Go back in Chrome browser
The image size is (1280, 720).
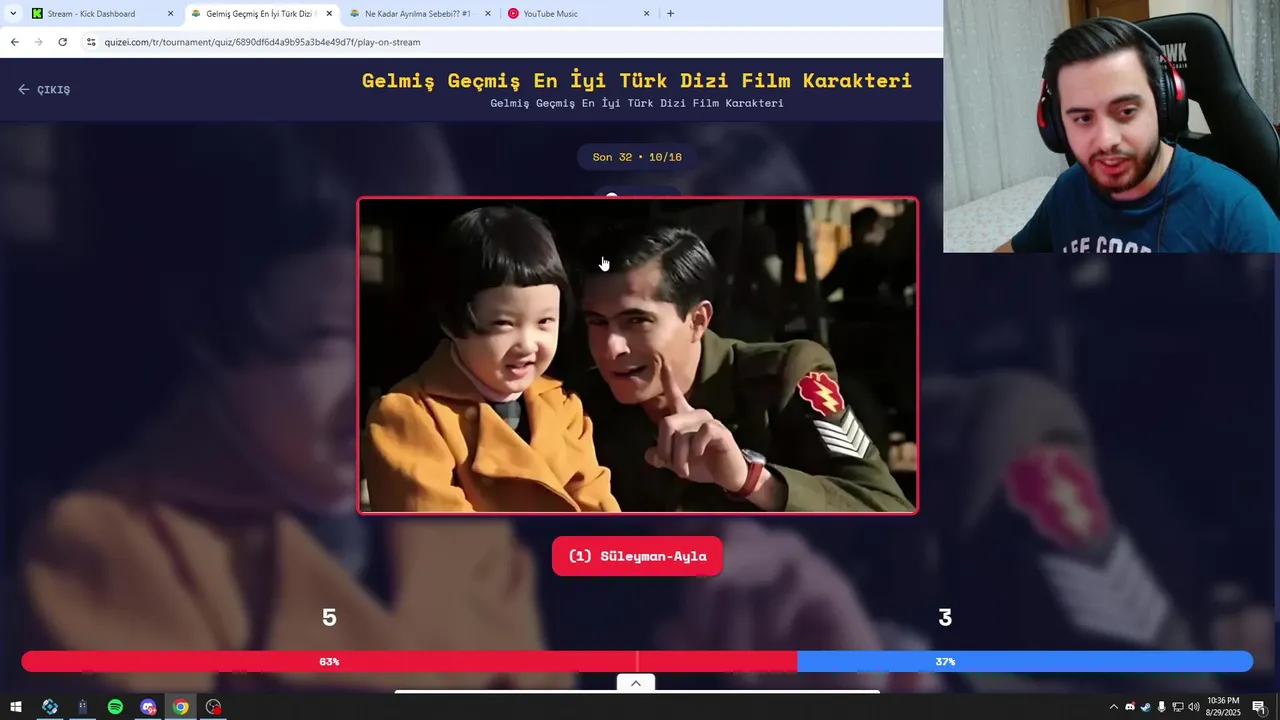14,42
